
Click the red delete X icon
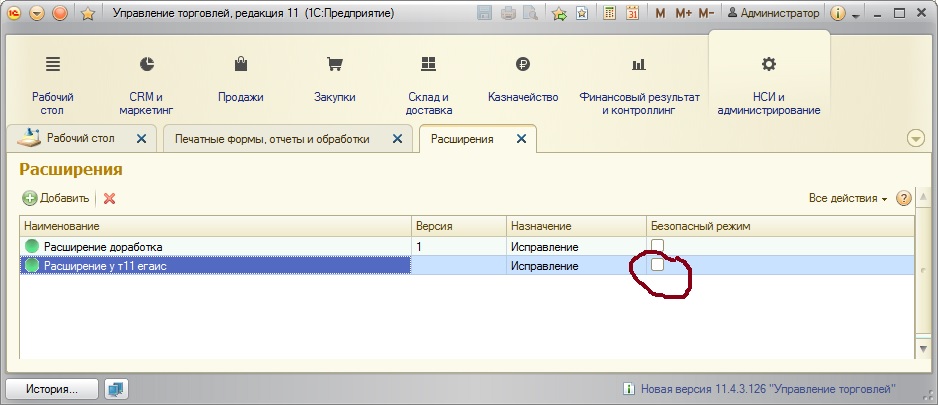click(x=109, y=198)
